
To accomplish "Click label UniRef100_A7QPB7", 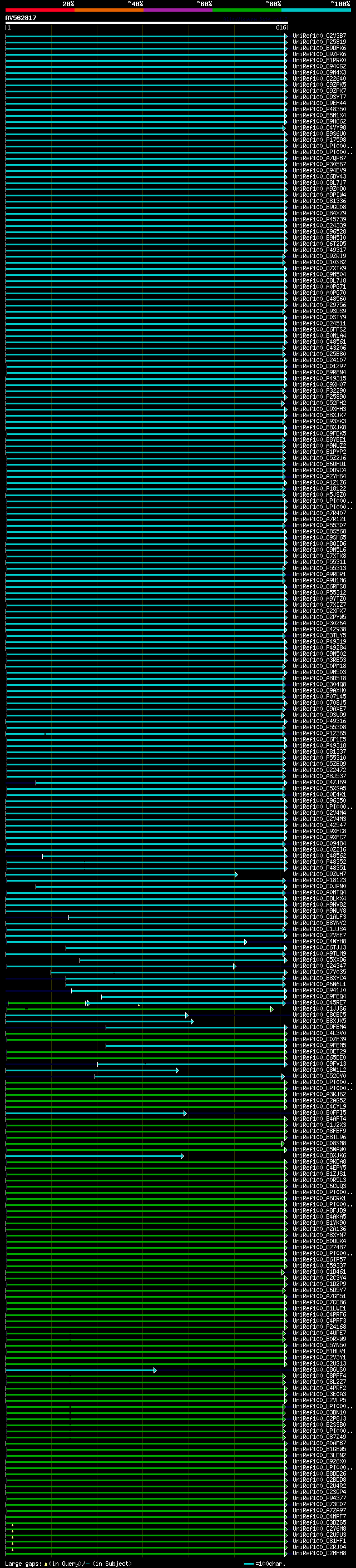I will coord(319,159).
